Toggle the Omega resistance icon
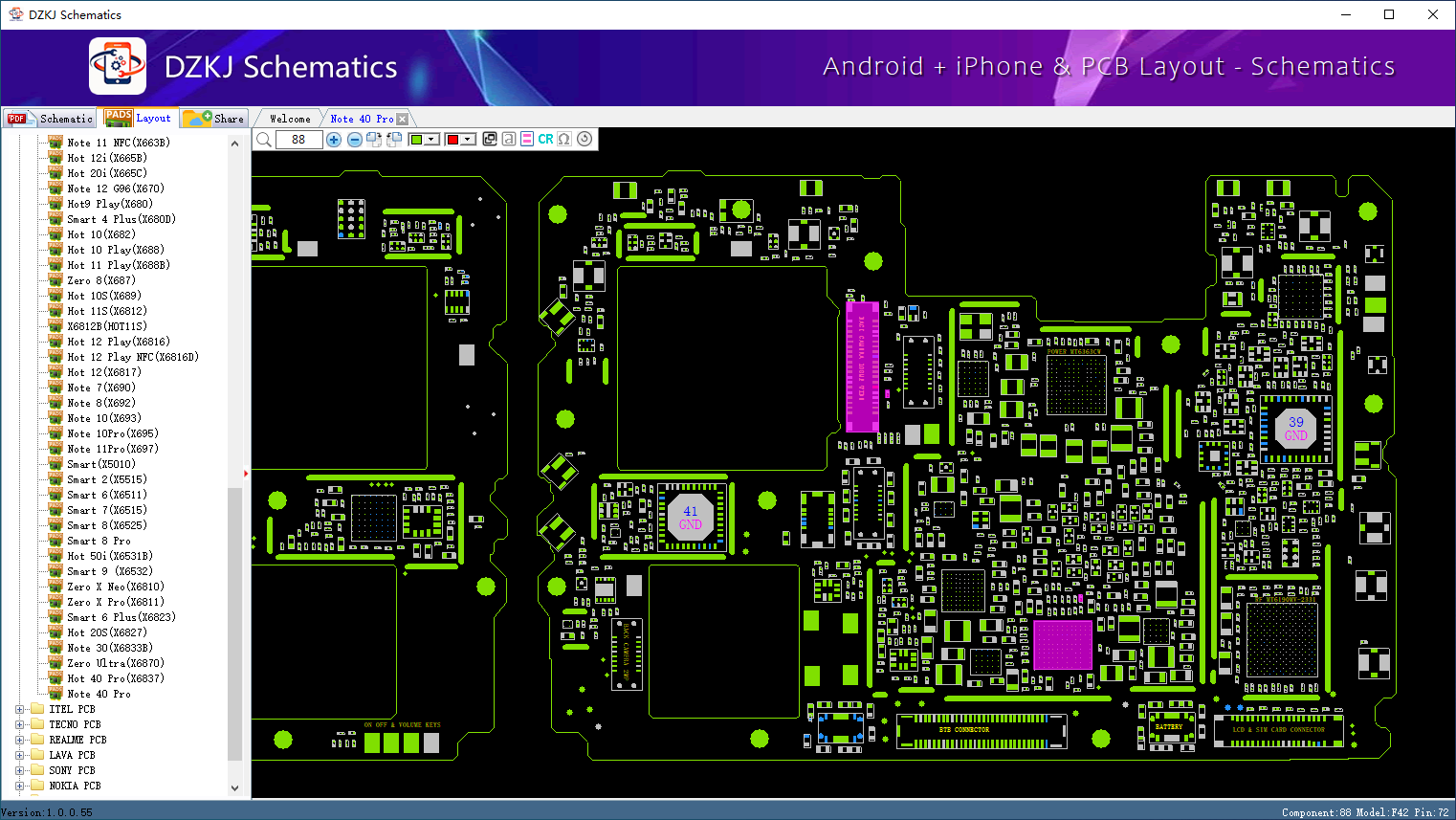 [x=564, y=139]
